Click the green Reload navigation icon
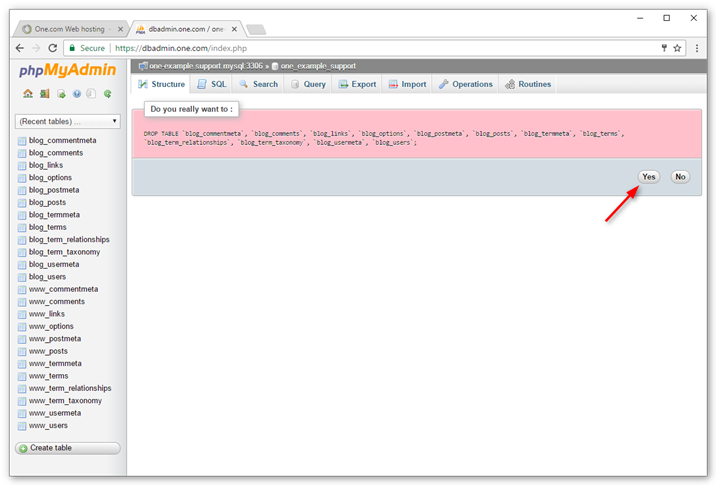The width and height of the screenshot is (716, 485). [107, 94]
